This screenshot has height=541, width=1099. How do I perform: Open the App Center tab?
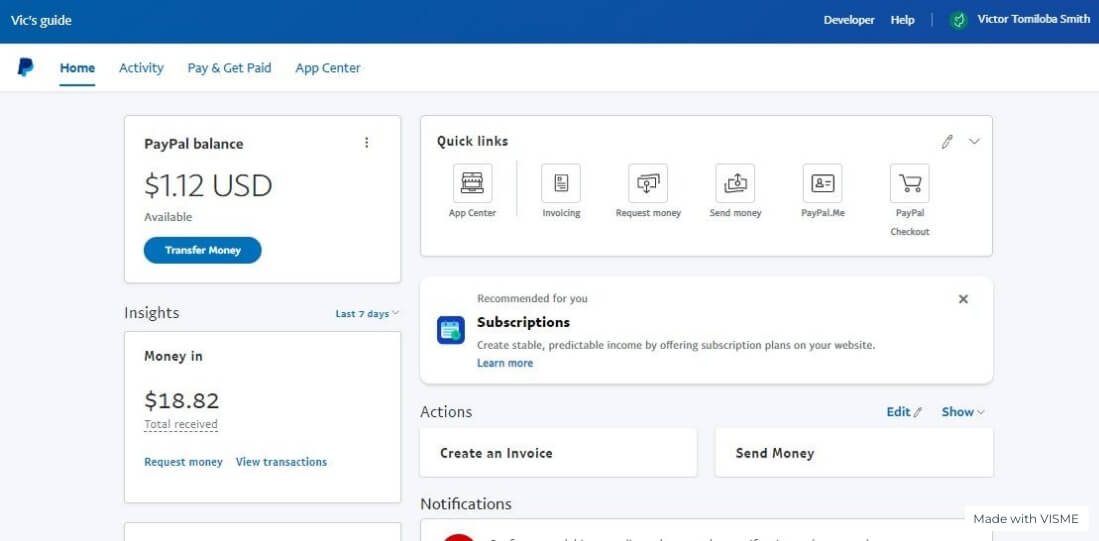point(328,68)
